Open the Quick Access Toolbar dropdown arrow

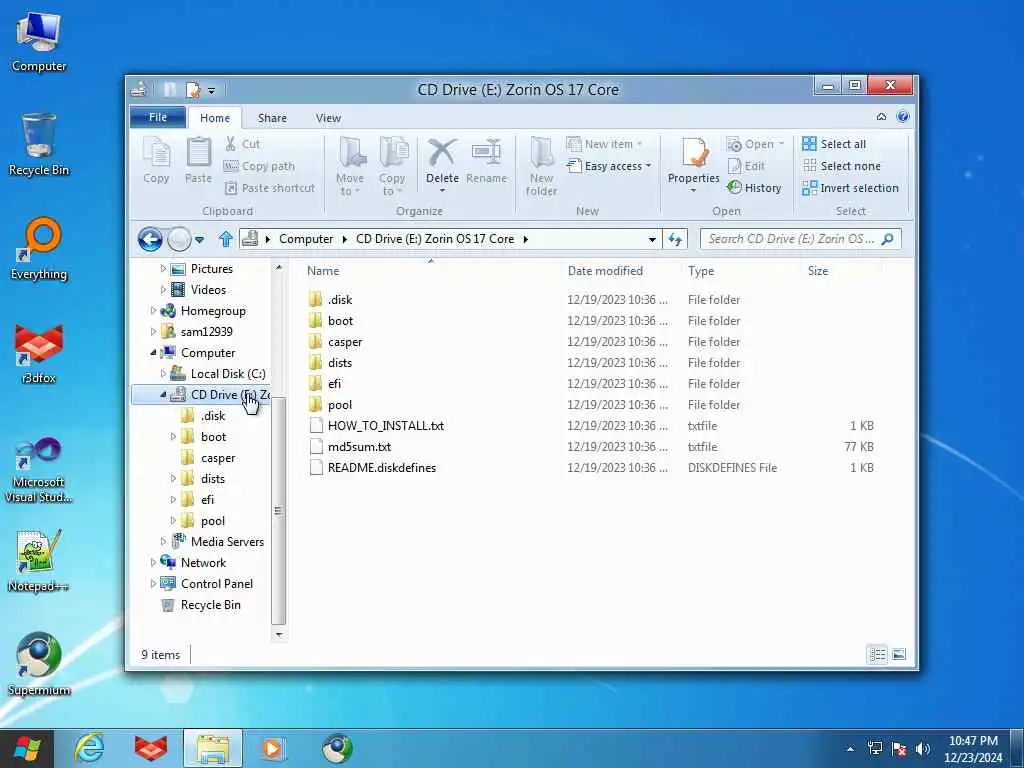[x=211, y=90]
